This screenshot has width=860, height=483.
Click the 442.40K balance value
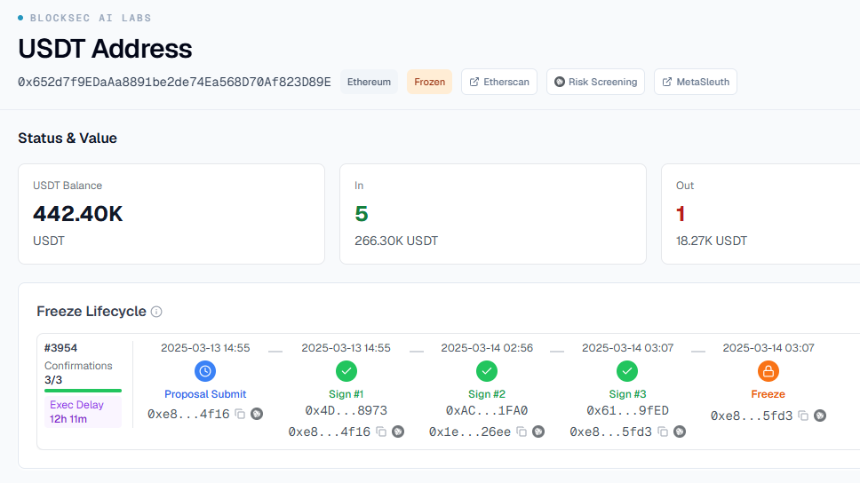point(78,214)
